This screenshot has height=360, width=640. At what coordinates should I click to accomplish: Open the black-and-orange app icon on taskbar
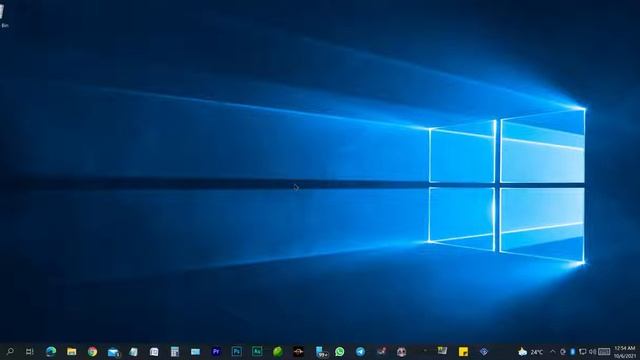click(x=298, y=351)
